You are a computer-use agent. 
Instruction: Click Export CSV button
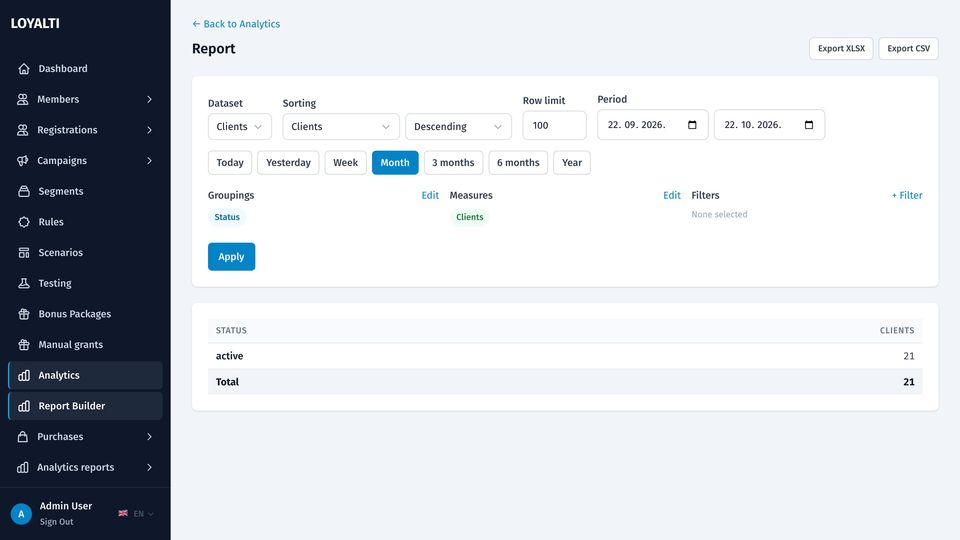pos(909,48)
